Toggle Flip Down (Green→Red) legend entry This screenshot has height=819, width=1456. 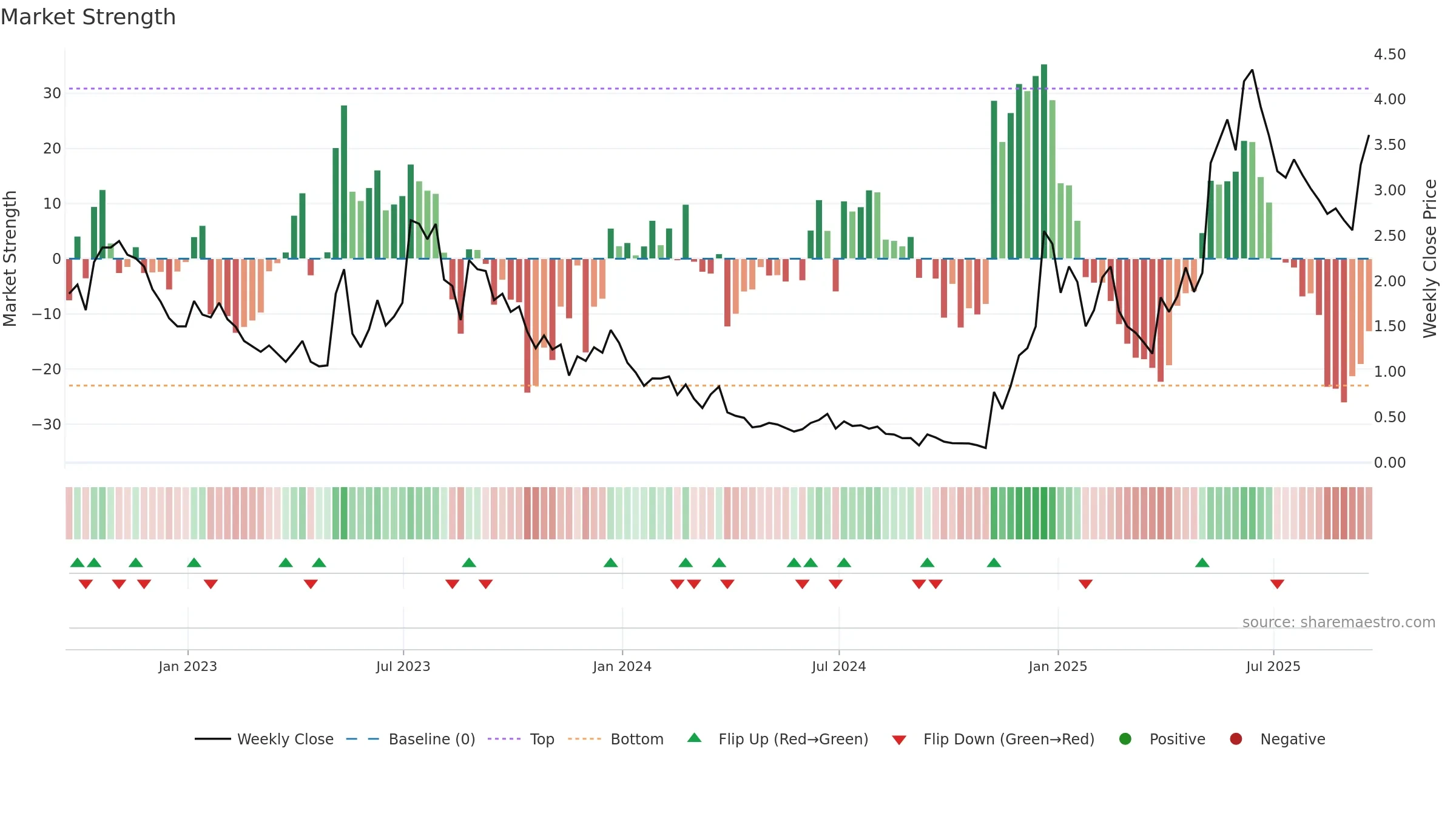[994, 739]
